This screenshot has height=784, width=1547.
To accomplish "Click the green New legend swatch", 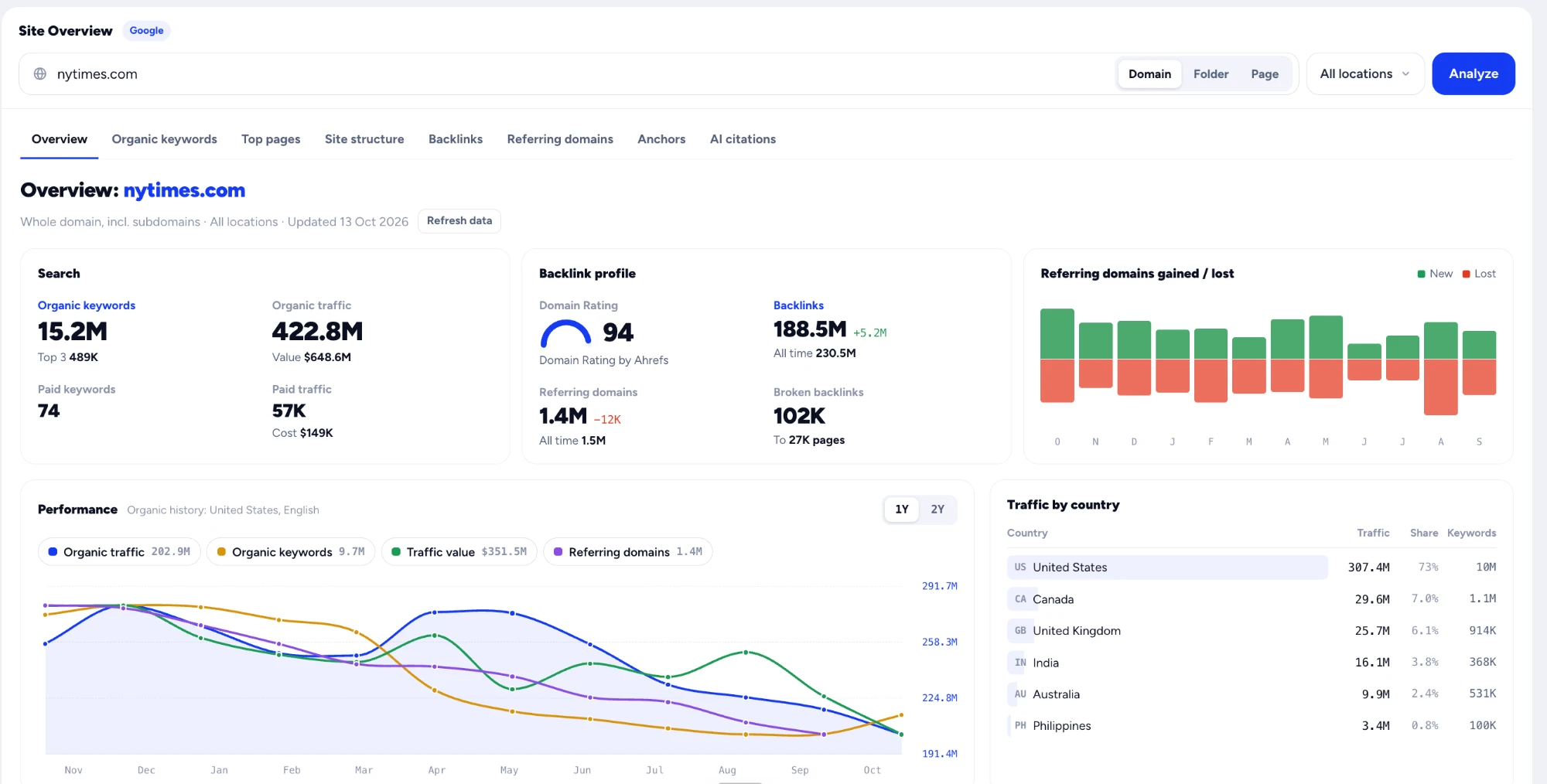I will (x=1421, y=274).
